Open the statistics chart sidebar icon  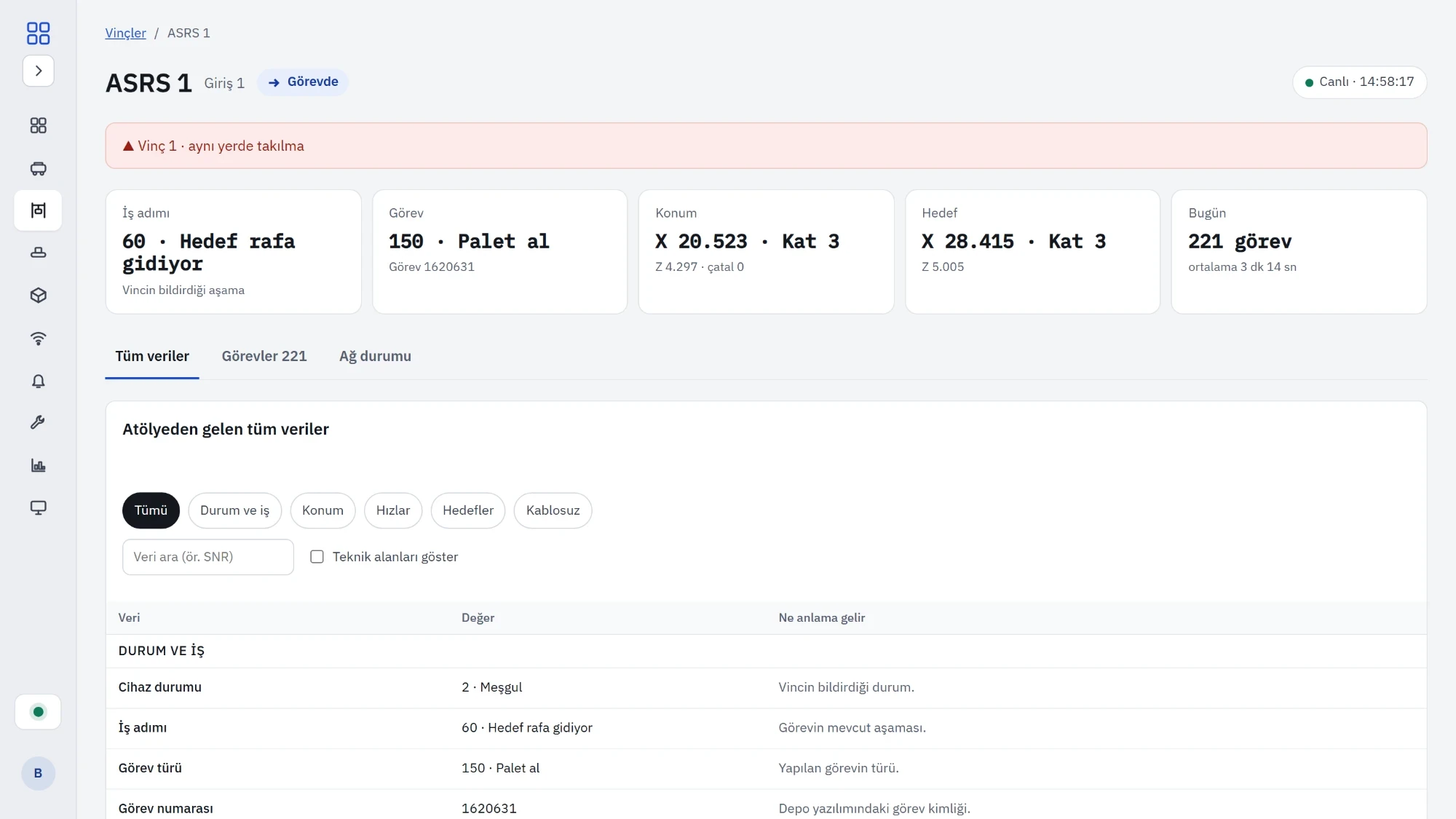[x=39, y=465]
